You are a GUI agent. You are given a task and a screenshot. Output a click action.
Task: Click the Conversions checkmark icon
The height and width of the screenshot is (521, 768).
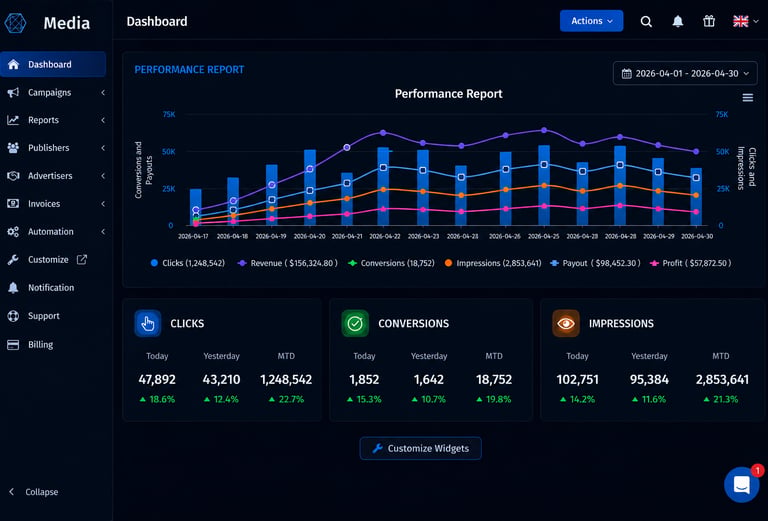[x=355, y=323]
